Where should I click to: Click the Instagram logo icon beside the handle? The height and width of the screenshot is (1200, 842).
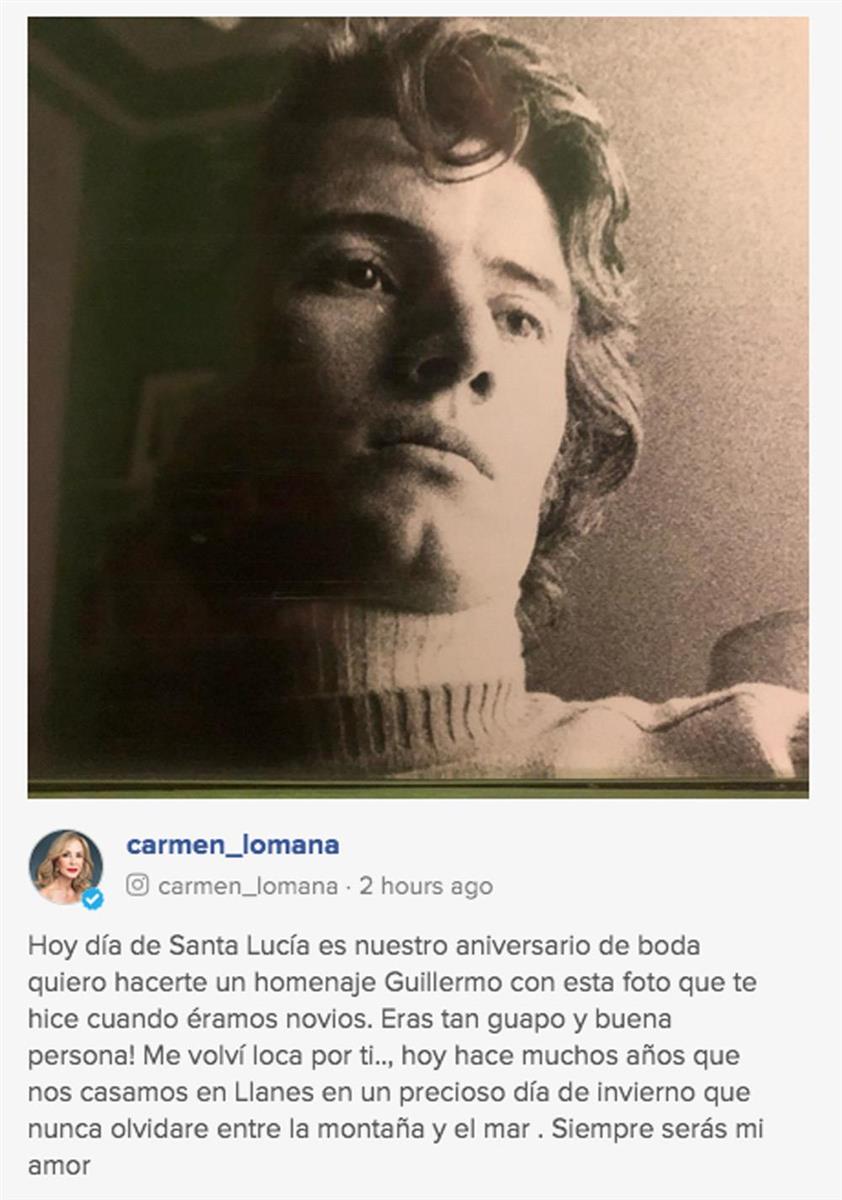pyautogui.click(x=138, y=885)
